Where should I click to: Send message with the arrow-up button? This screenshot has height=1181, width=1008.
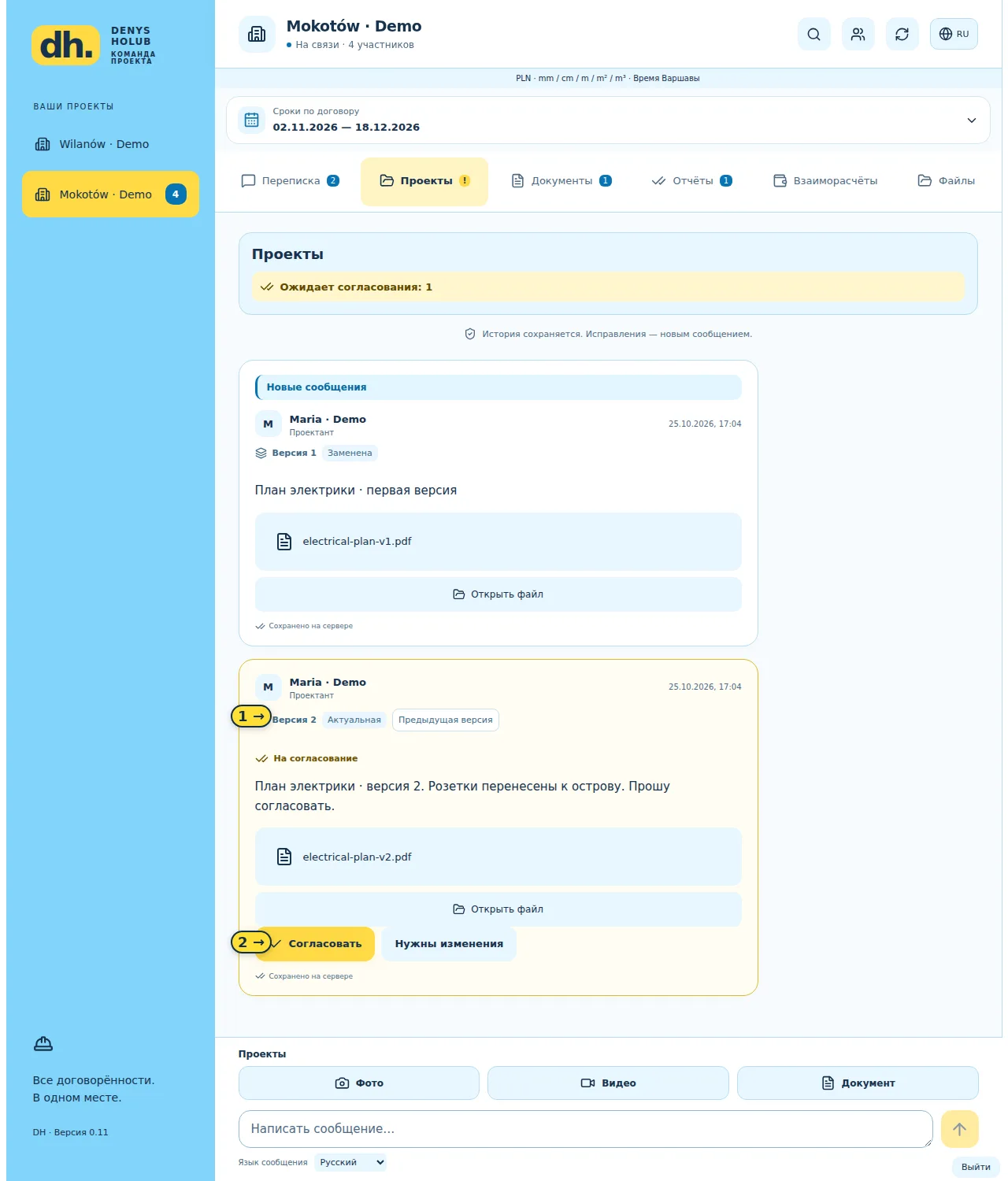[x=959, y=1129]
